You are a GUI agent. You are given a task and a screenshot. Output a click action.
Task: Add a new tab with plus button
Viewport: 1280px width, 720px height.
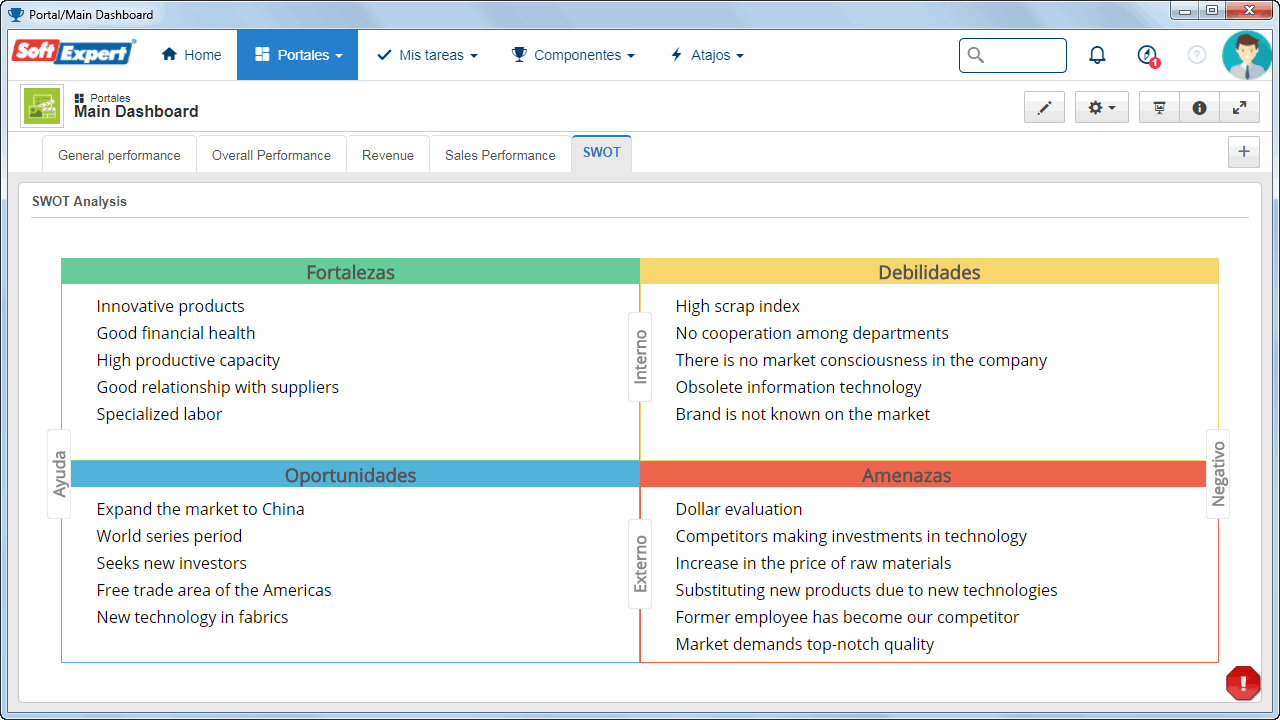tap(1244, 152)
